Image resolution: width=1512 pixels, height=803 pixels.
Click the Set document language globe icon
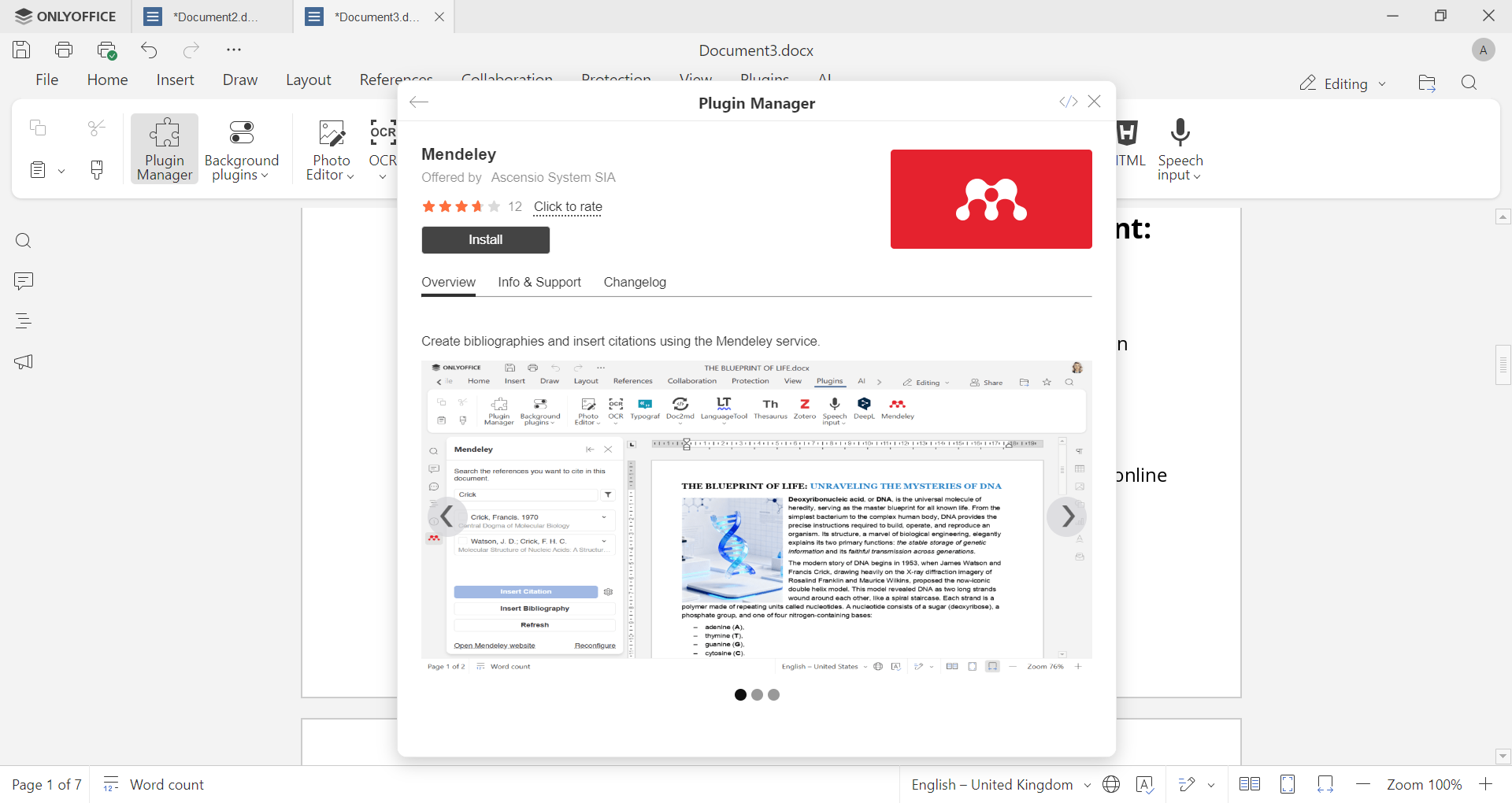tap(1111, 784)
